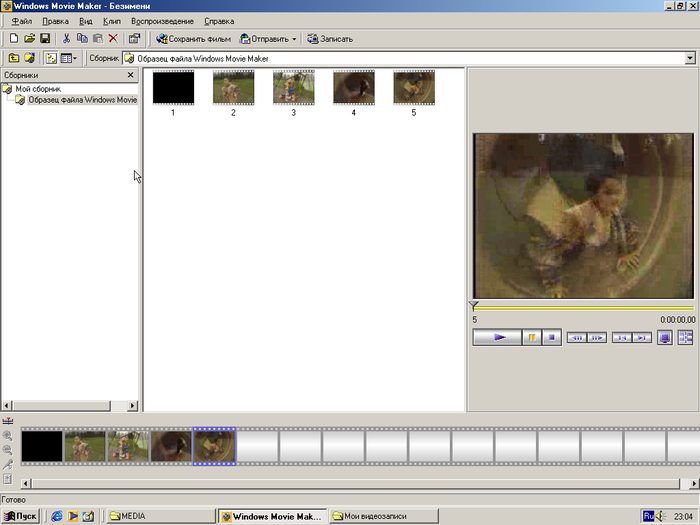Click the Save project floppy disk icon
Viewport: 700px width, 525px height.
tap(45, 39)
